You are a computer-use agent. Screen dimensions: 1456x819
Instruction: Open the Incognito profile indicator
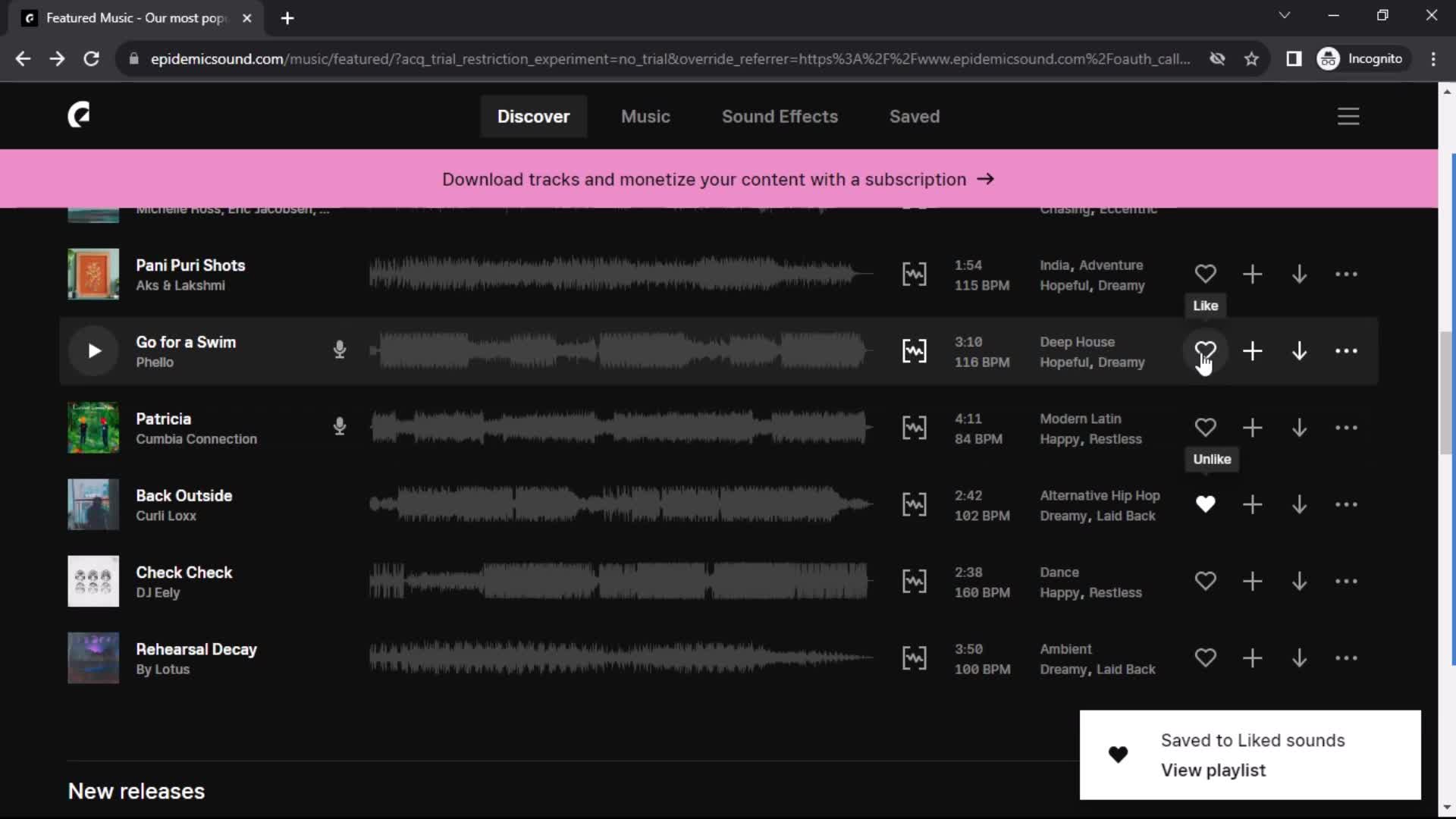pyautogui.click(x=1361, y=58)
